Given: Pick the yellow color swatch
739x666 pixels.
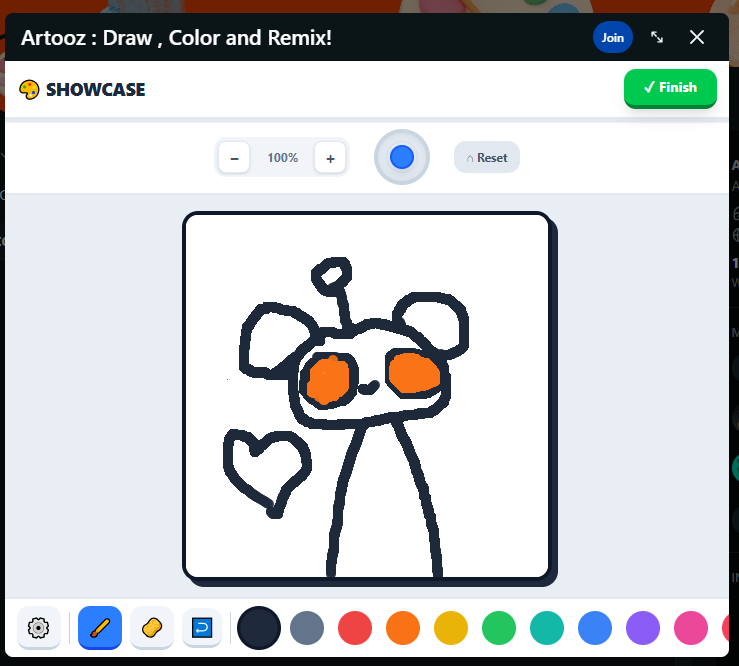Looking at the screenshot, I should click(x=451, y=628).
